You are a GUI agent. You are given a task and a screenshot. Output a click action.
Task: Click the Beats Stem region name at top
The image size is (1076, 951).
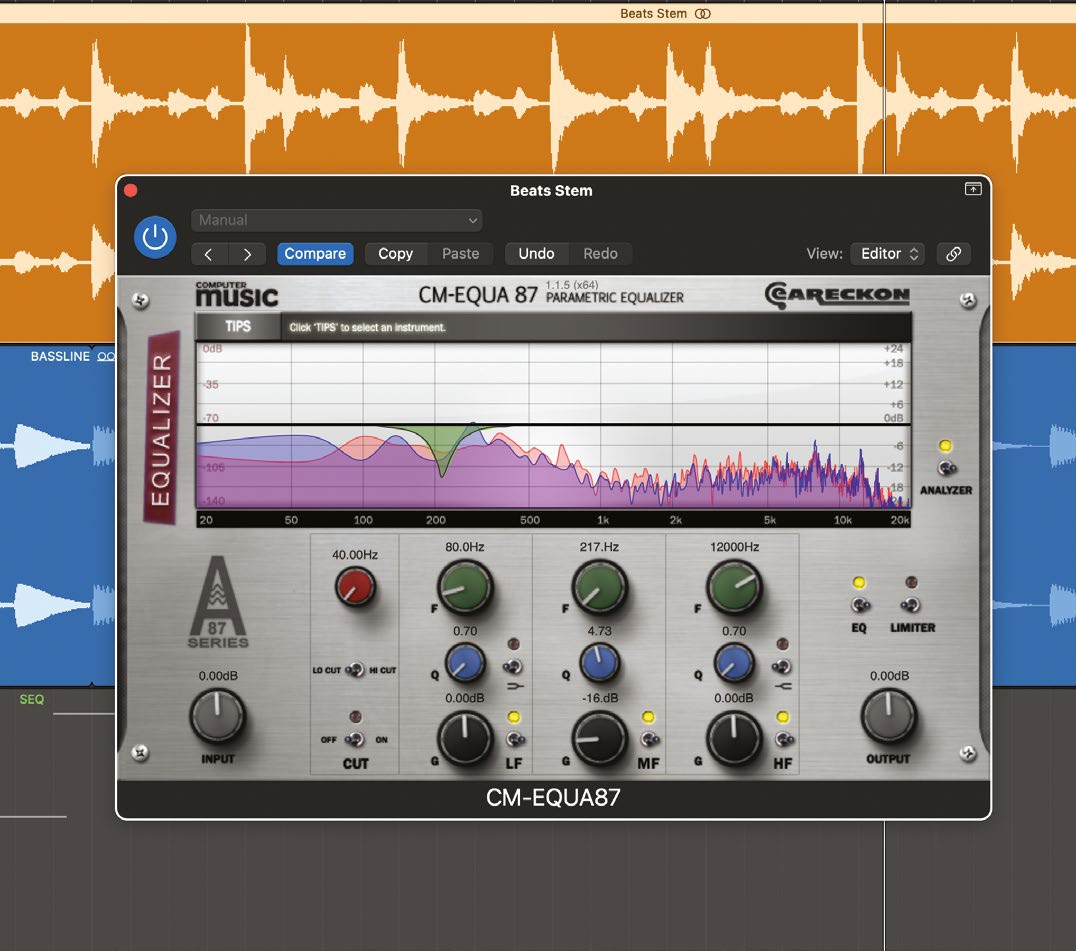click(653, 14)
